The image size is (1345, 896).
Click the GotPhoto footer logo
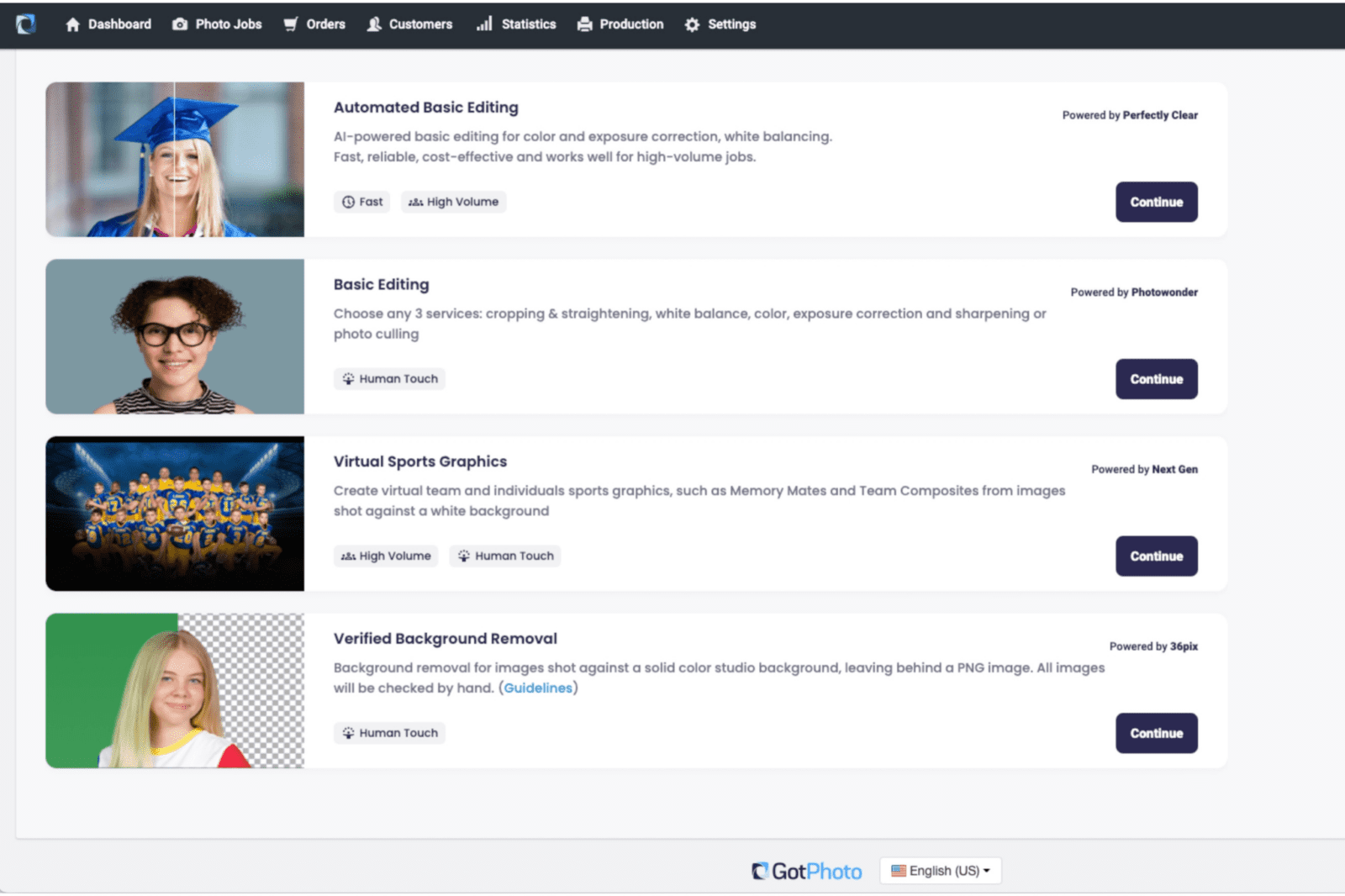[x=807, y=871]
